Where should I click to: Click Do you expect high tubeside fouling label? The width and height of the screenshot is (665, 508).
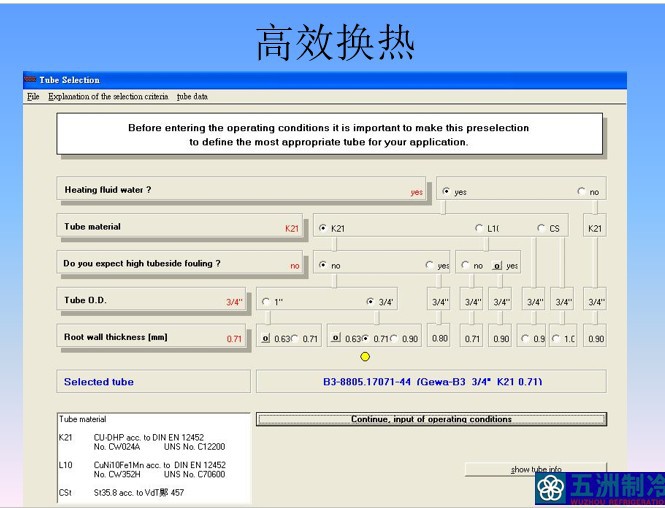point(142,263)
